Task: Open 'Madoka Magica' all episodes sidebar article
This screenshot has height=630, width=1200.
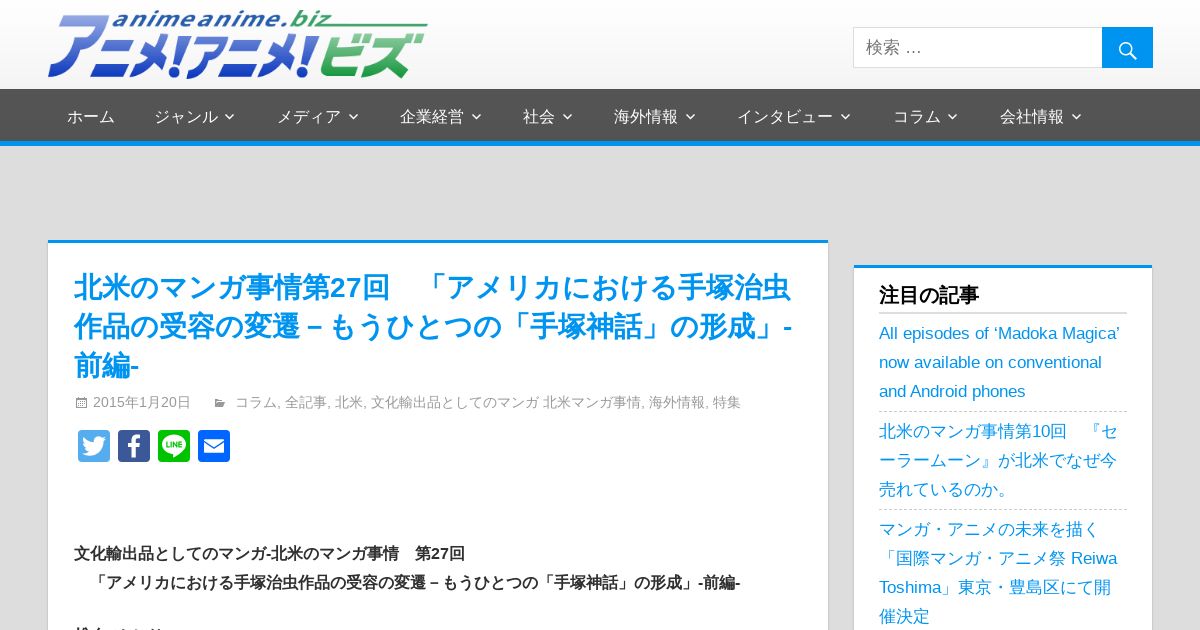Action: click(x=999, y=362)
